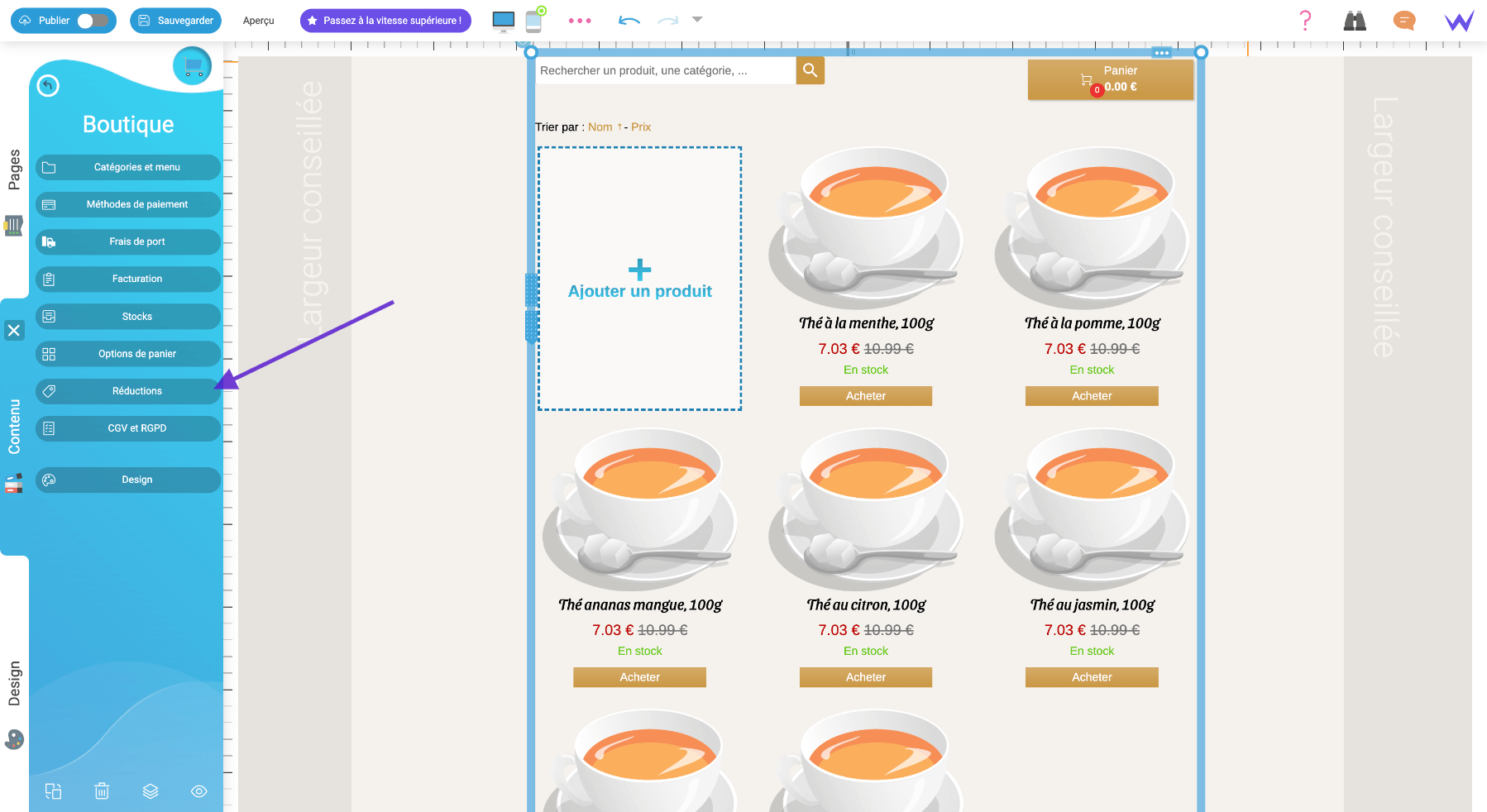Open Stocks settings
The width and height of the screenshot is (1487, 812).
click(128, 317)
